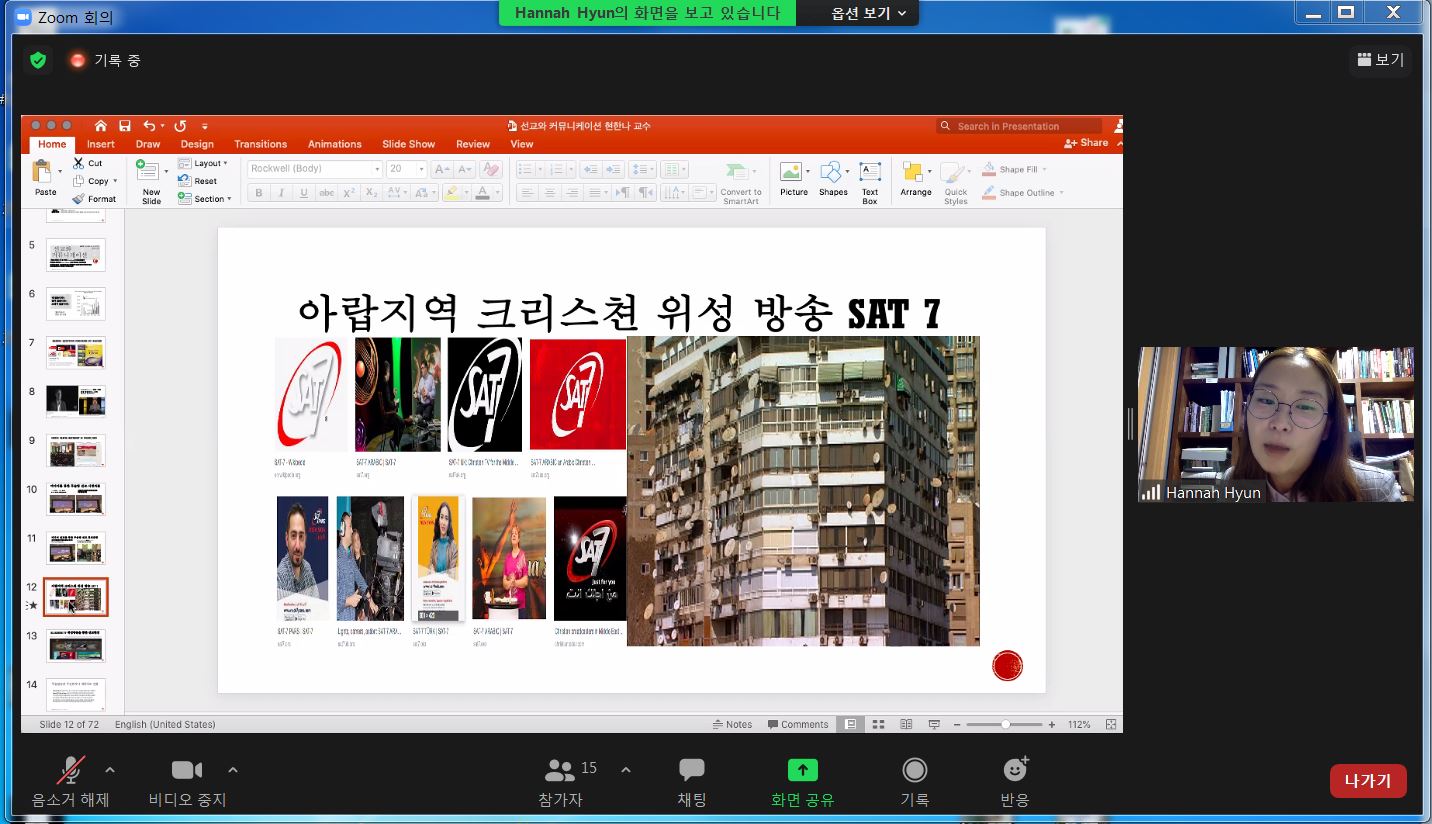Screen dimensions: 1432x824
Task: Click the PowerPoint Home house icon
Action: (100, 126)
